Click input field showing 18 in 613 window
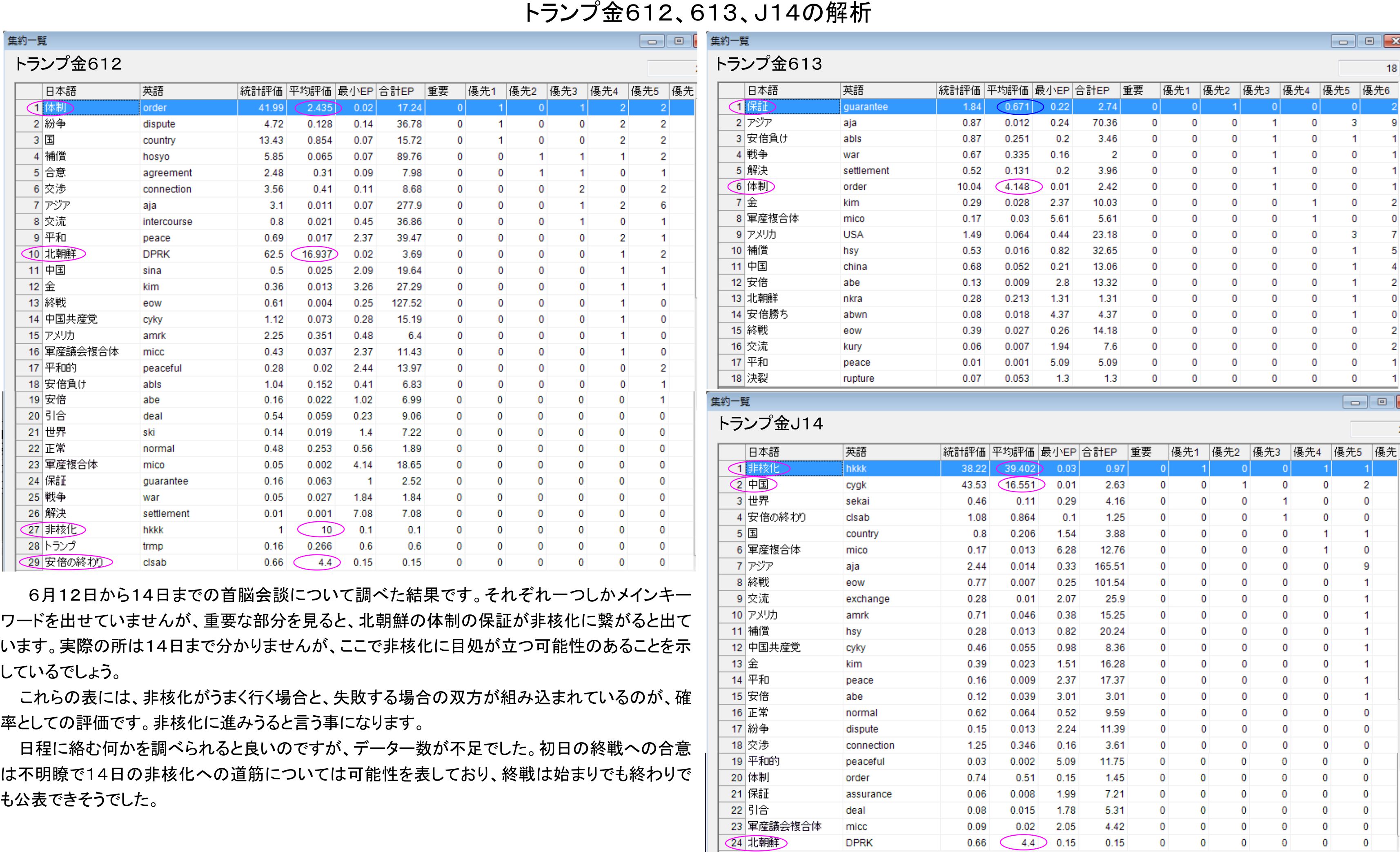Viewport: 1400px width, 852px height. 1368,68
